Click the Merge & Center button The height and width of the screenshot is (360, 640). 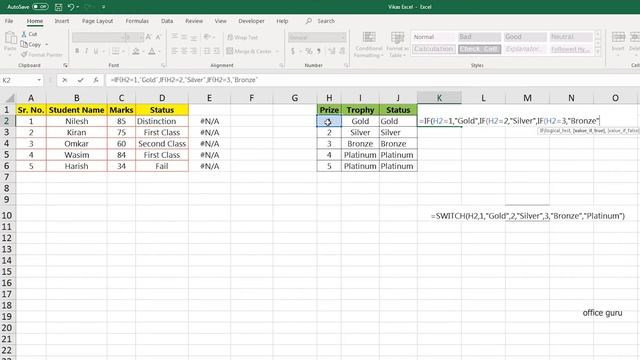coord(249,51)
